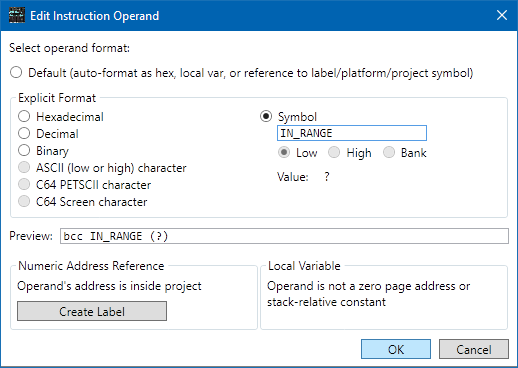Viewport: 518px width, 368px height.
Task: Click the 'Numeric Address Reference' group heading
Action: point(91,266)
